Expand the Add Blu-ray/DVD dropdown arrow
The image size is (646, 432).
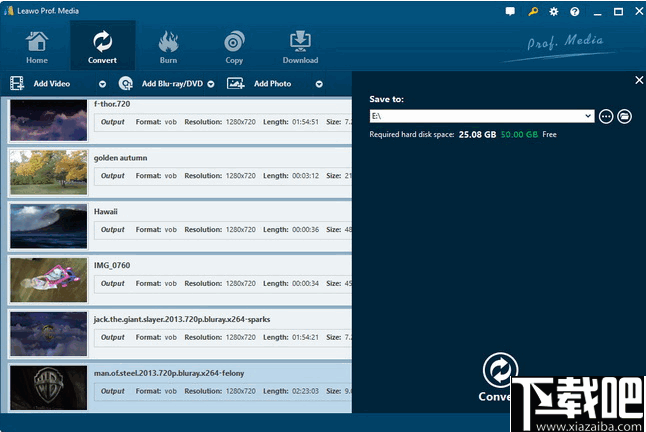coord(211,84)
